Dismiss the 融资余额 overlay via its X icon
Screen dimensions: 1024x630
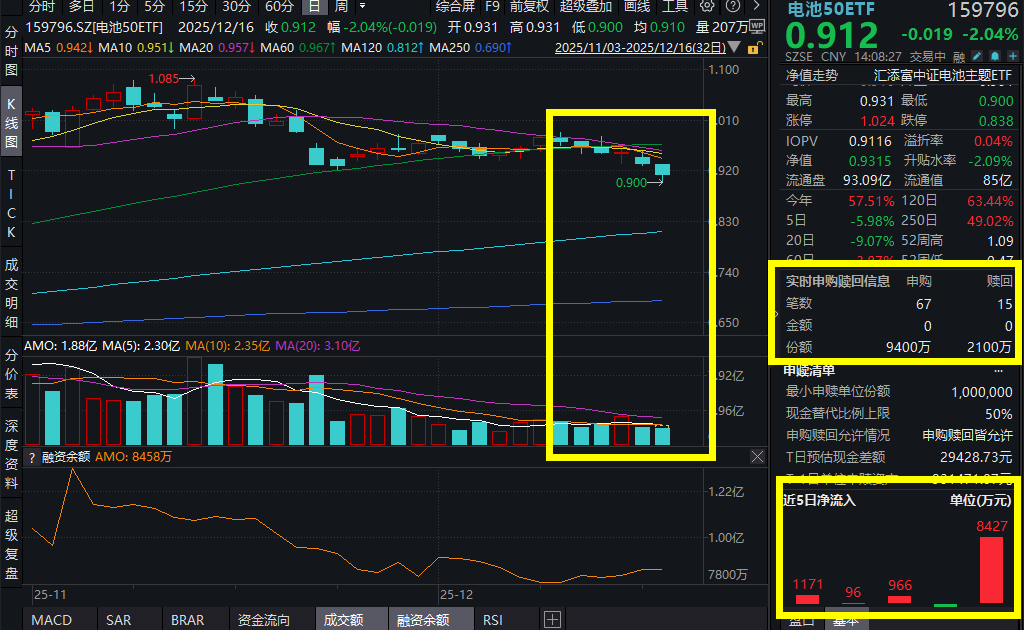[x=757, y=457]
